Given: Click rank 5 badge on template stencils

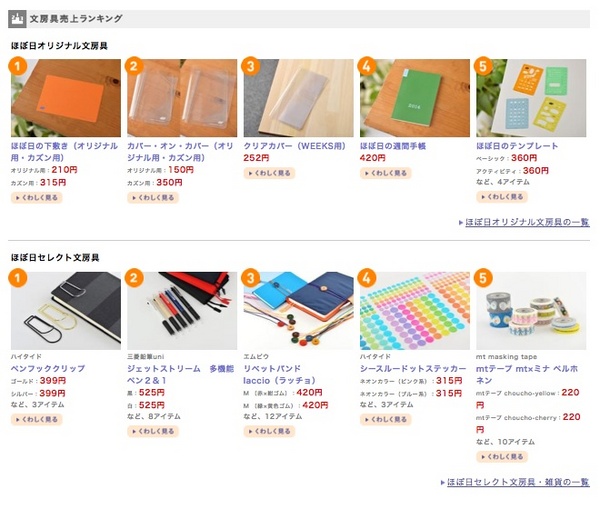Looking at the screenshot, I should (483, 66).
